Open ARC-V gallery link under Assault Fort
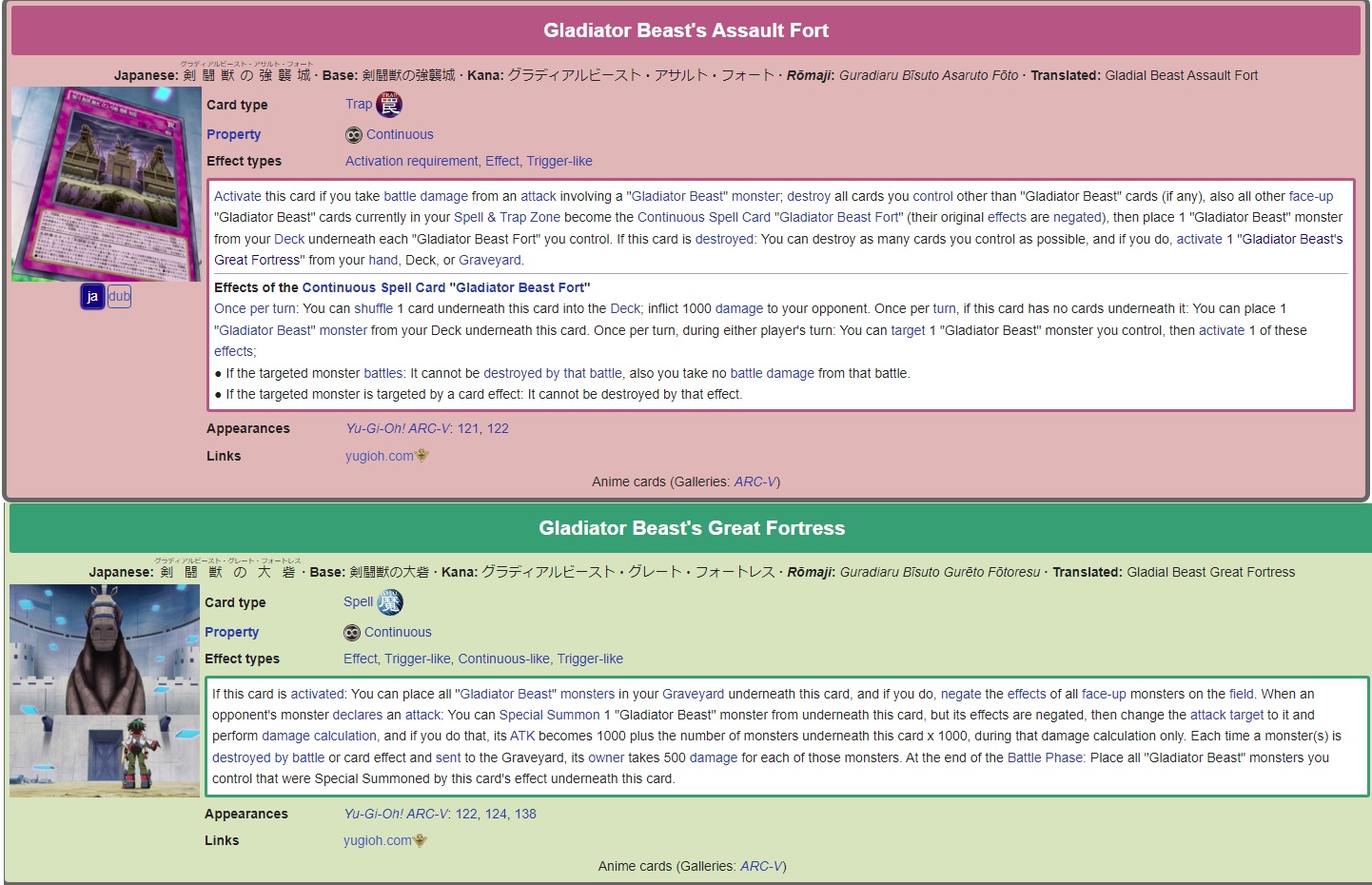The height and width of the screenshot is (885, 1372). point(755,482)
